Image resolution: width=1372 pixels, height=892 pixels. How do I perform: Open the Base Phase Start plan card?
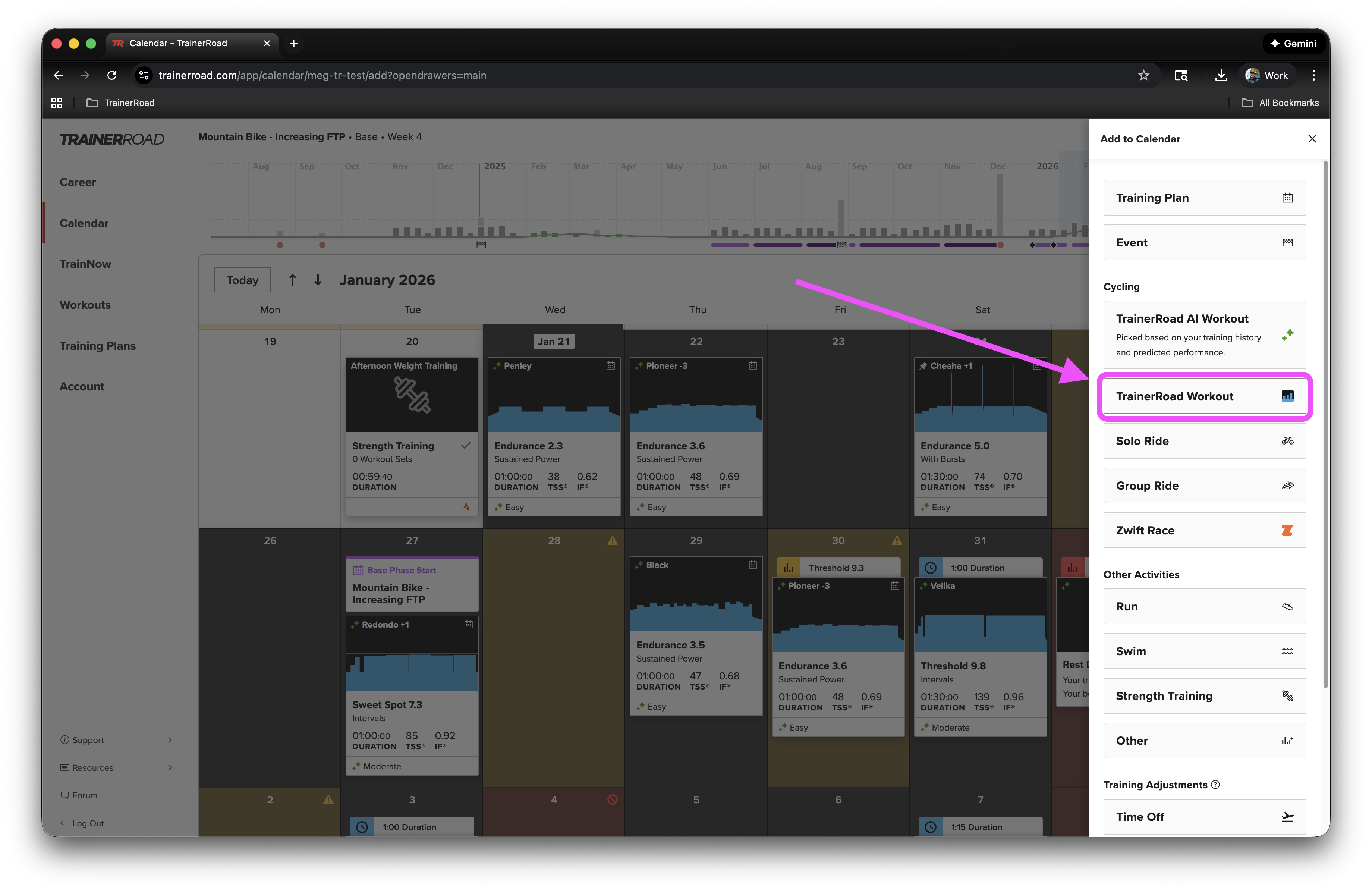(x=412, y=585)
